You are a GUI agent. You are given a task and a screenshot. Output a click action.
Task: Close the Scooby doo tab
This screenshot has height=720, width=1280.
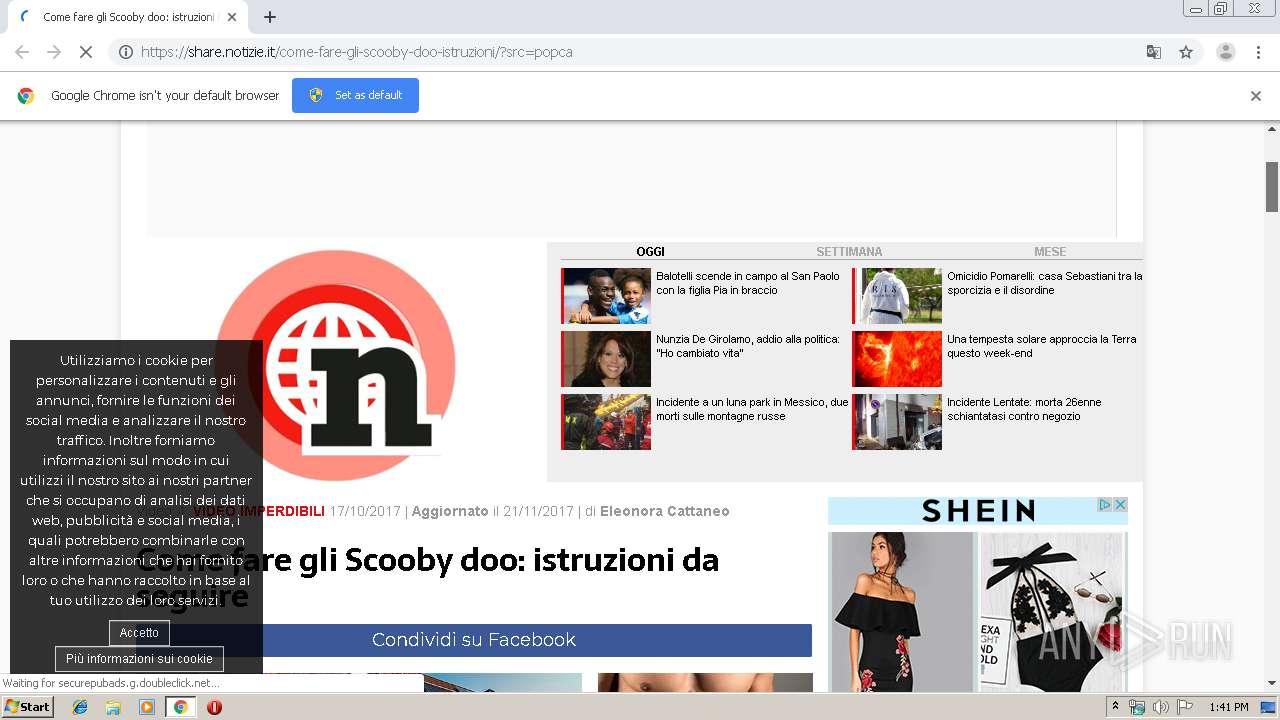pos(232,17)
